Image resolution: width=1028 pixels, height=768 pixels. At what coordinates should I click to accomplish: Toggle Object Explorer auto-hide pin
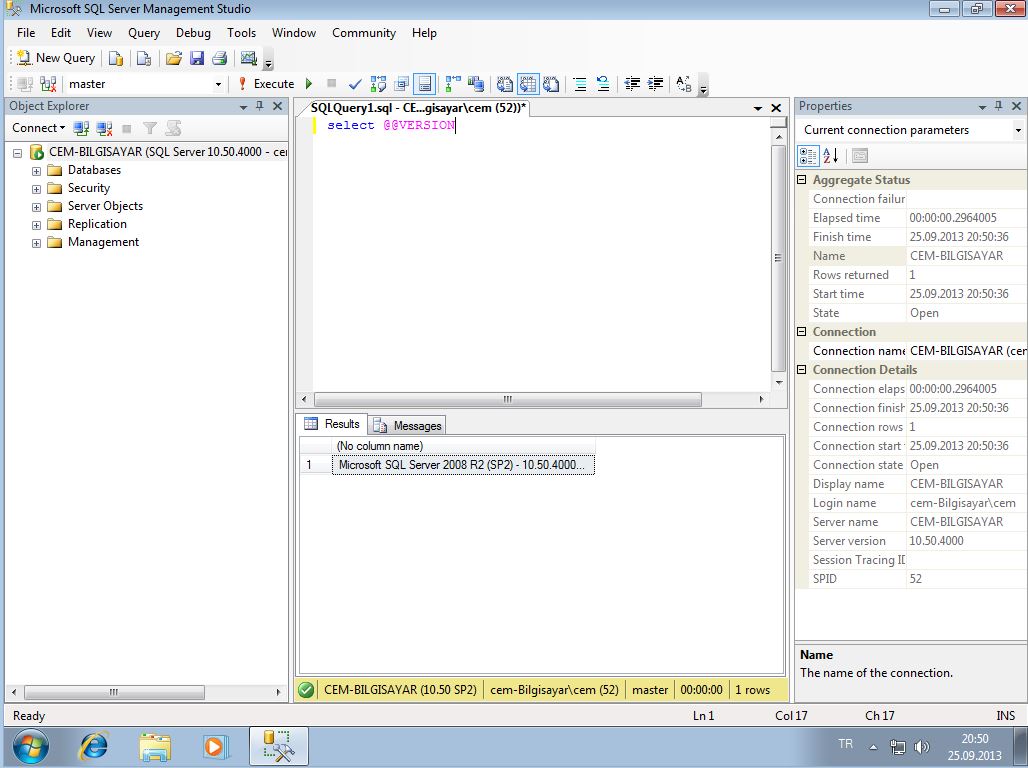click(x=260, y=106)
